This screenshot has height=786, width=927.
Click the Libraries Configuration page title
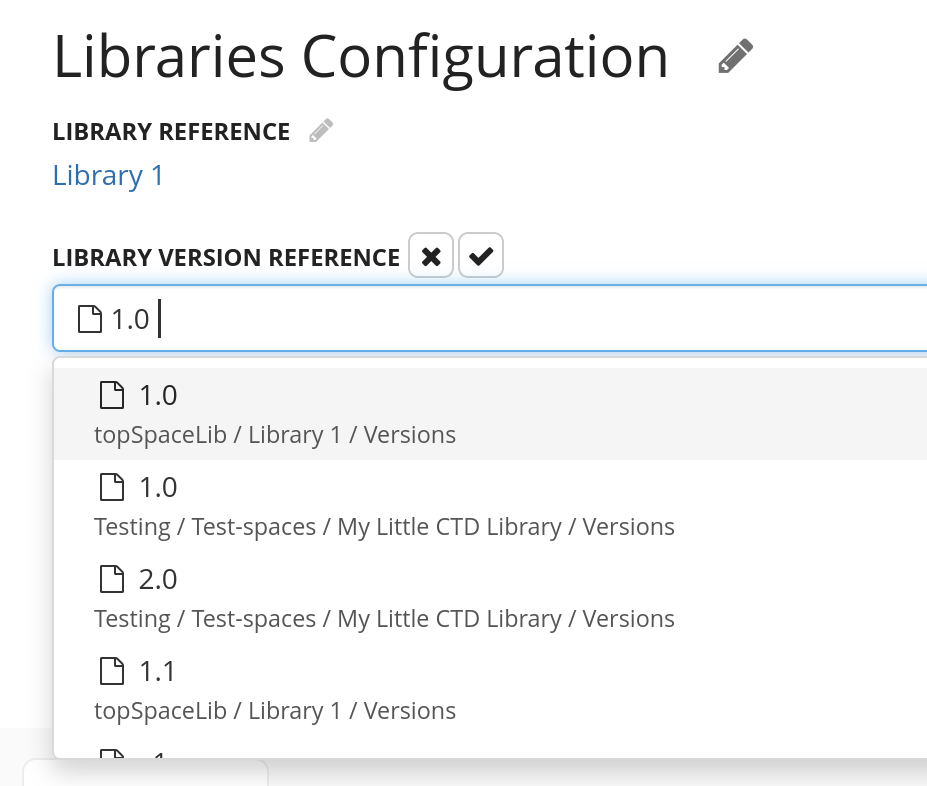pos(360,57)
